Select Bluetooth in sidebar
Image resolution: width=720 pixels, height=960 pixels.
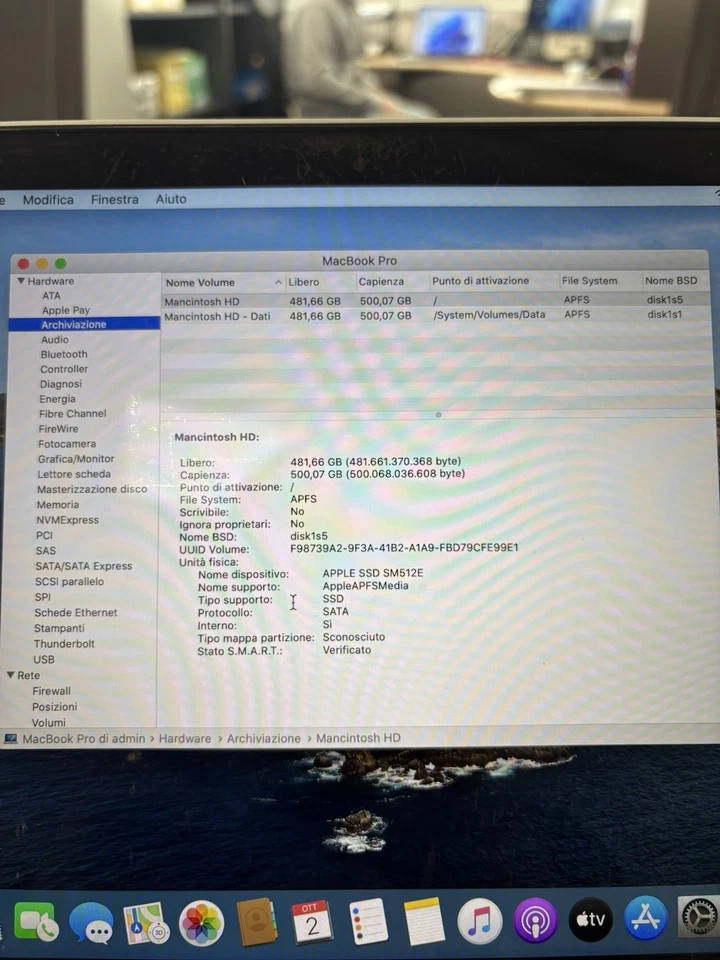pyautogui.click(x=64, y=354)
